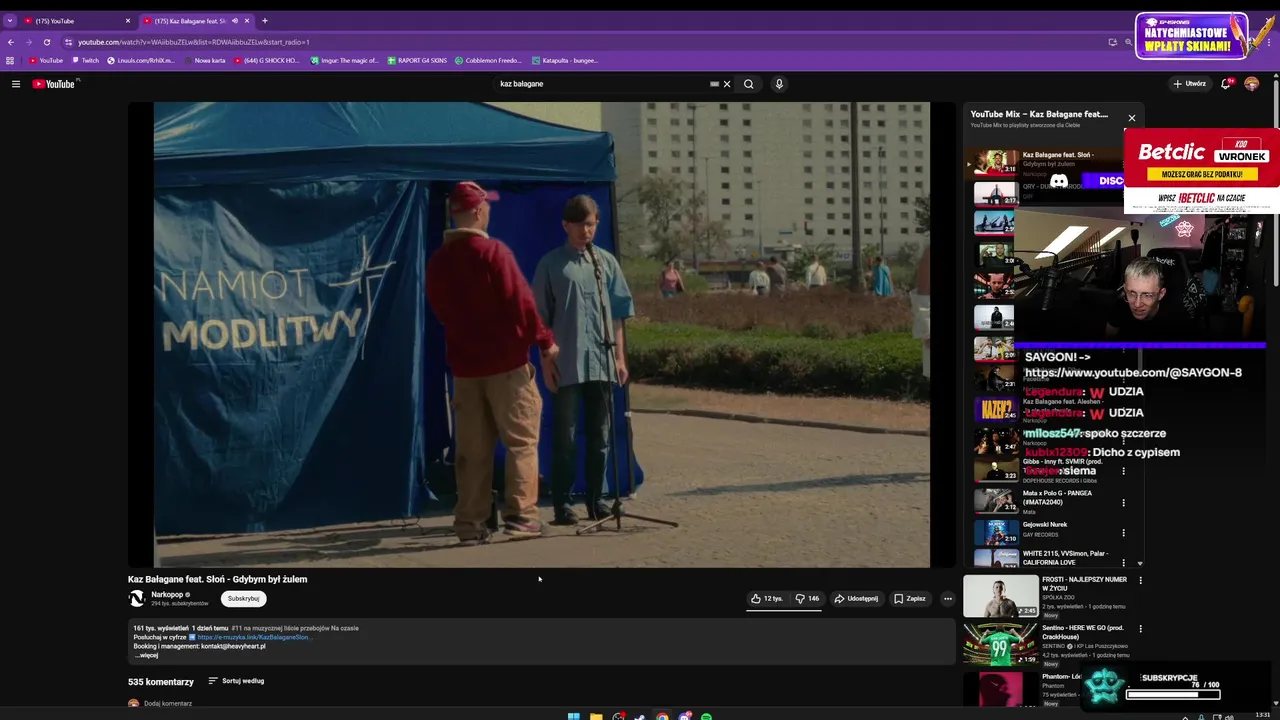
Task: Click the video player to pause
Action: [541, 334]
